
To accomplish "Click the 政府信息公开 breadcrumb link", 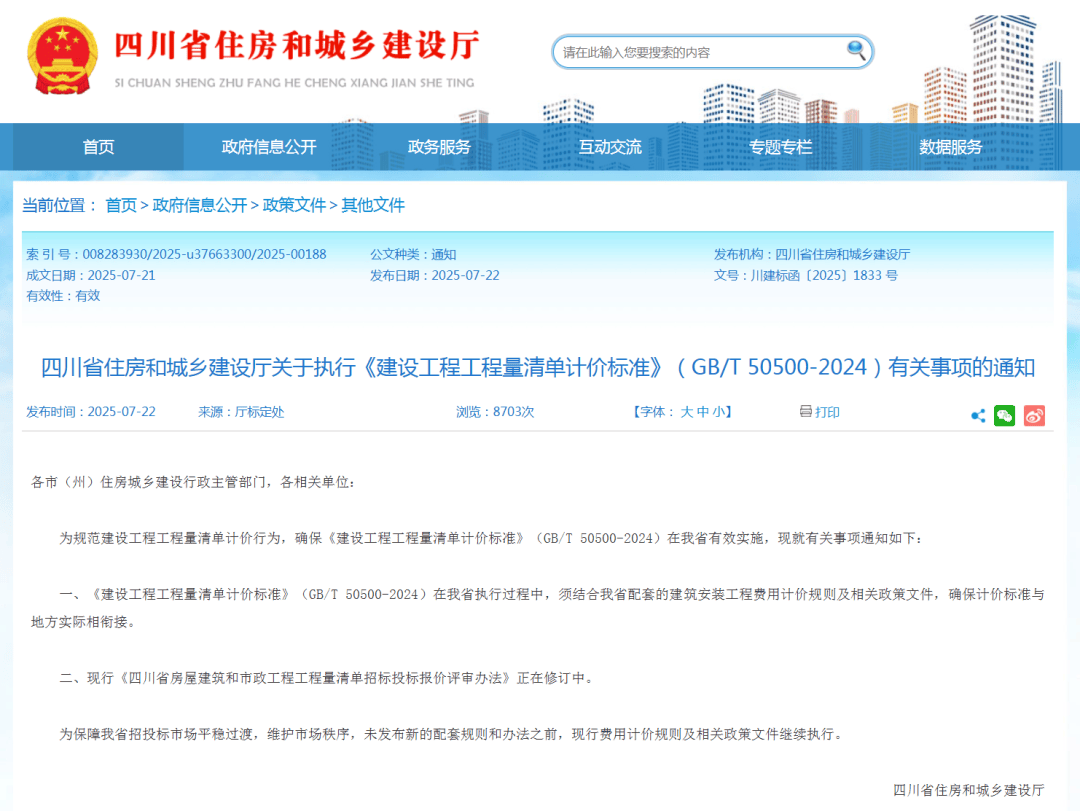I will [x=200, y=205].
